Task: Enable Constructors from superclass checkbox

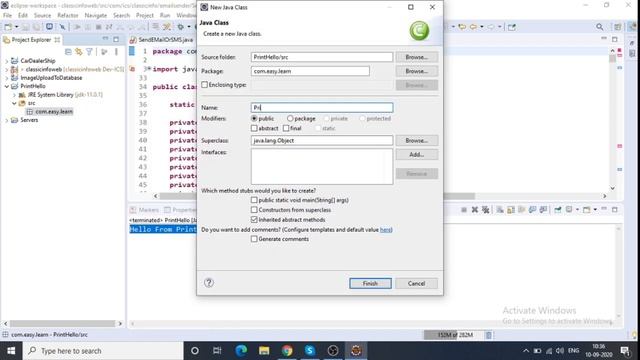Action: pyautogui.click(x=254, y=210)
